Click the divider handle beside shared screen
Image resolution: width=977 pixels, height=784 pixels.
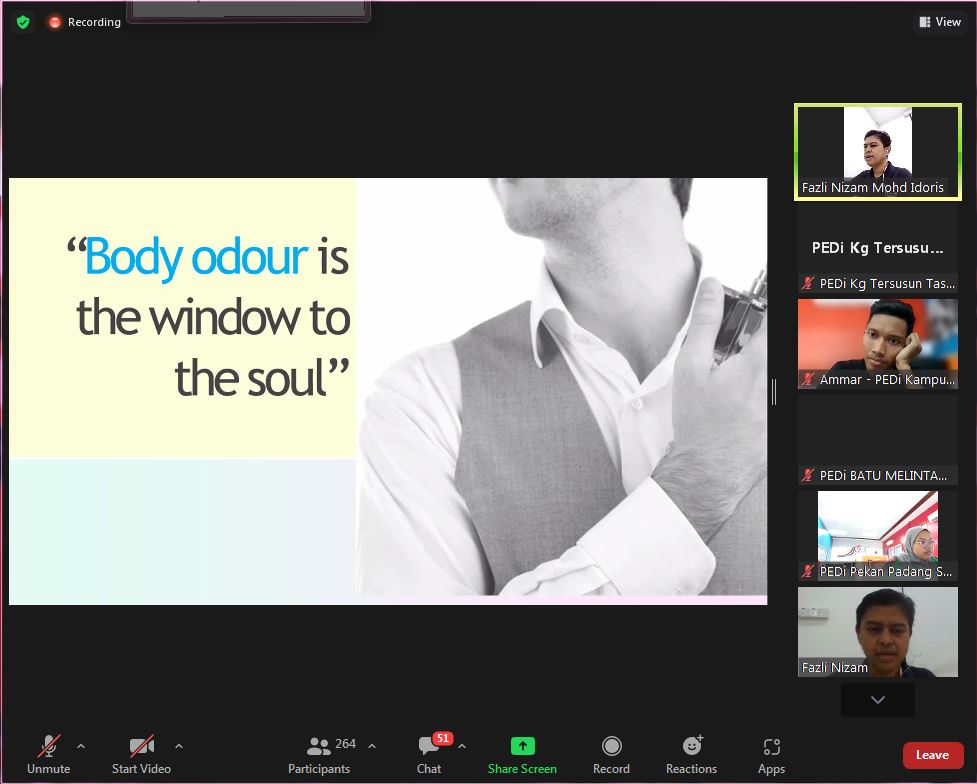(x=774, y=392)
